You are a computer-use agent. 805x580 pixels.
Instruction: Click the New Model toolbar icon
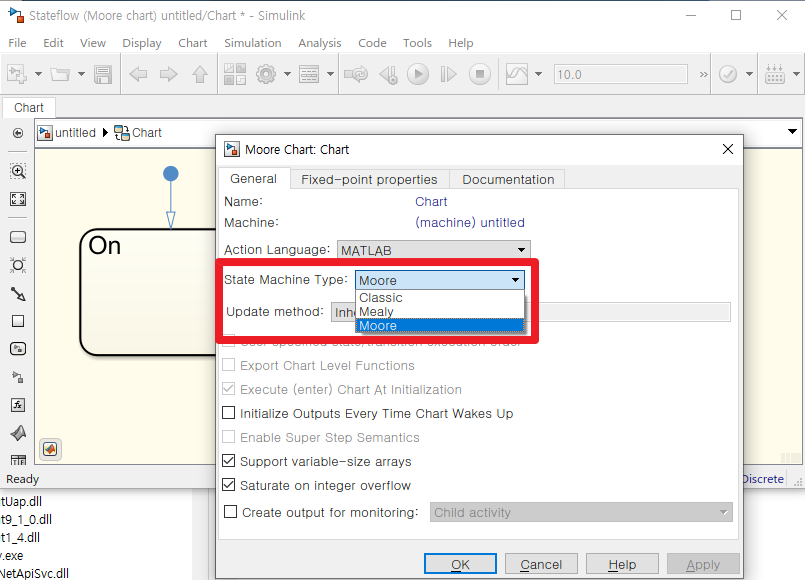click(x=16, y=74)
